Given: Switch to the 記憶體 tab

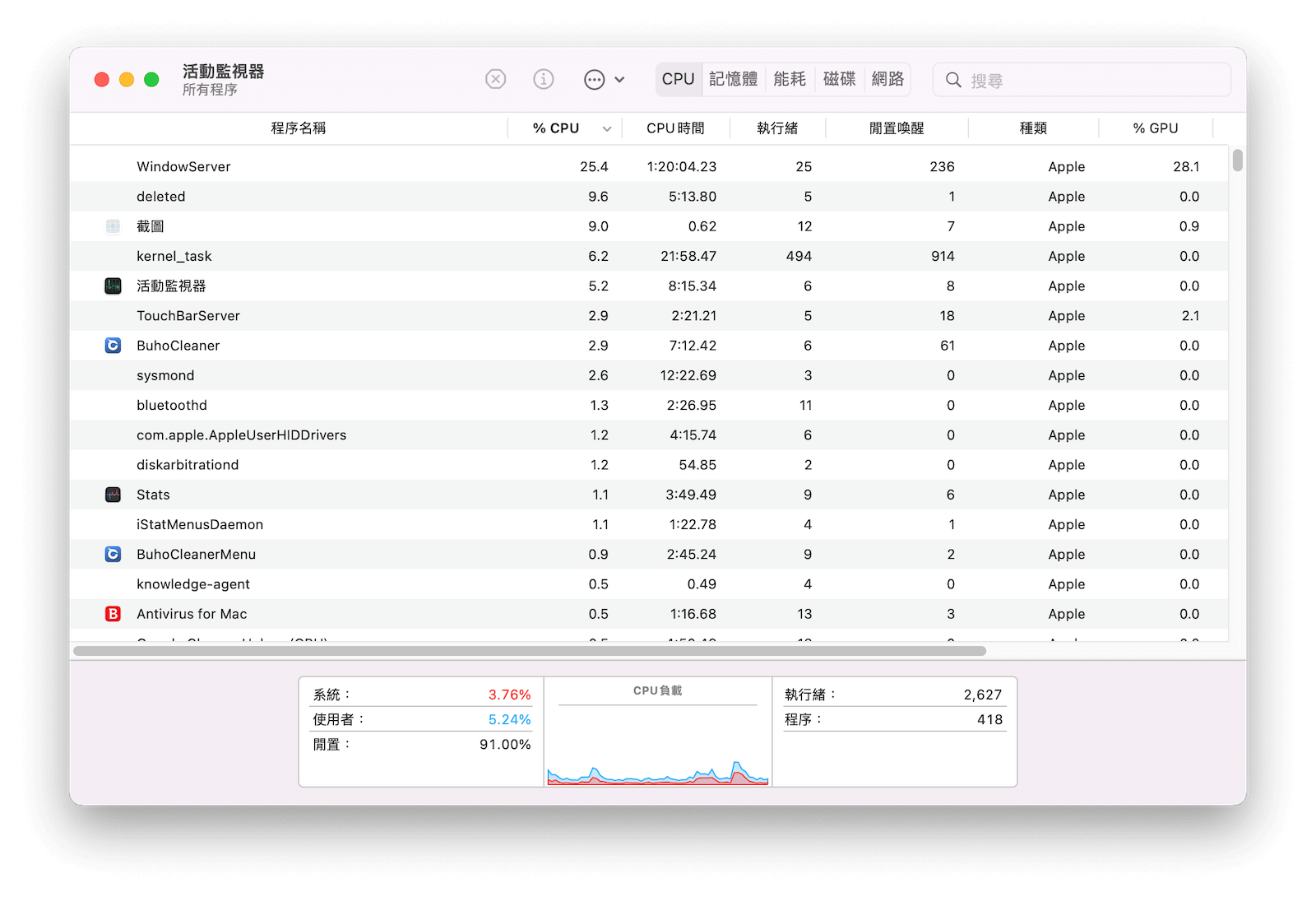Looking at the screenshot, I should [734, 79].
